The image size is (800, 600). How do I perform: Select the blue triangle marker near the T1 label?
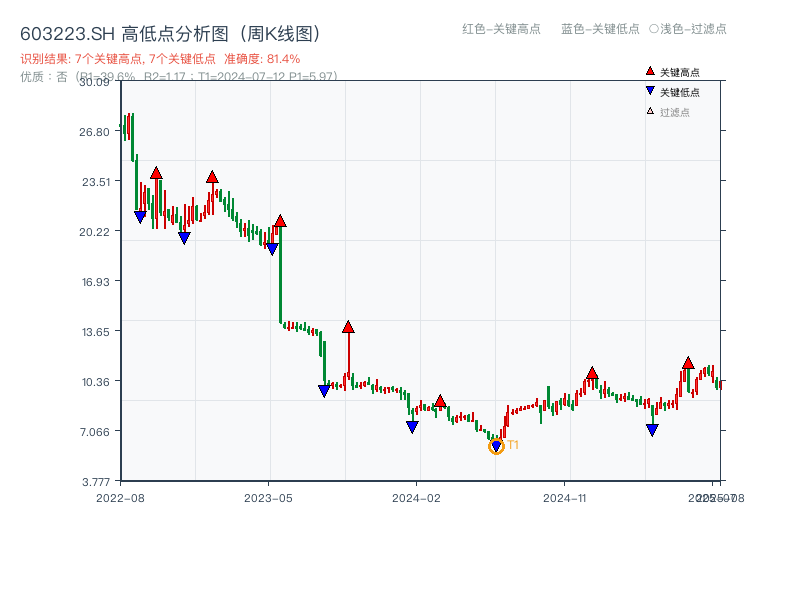click(495, 444)
